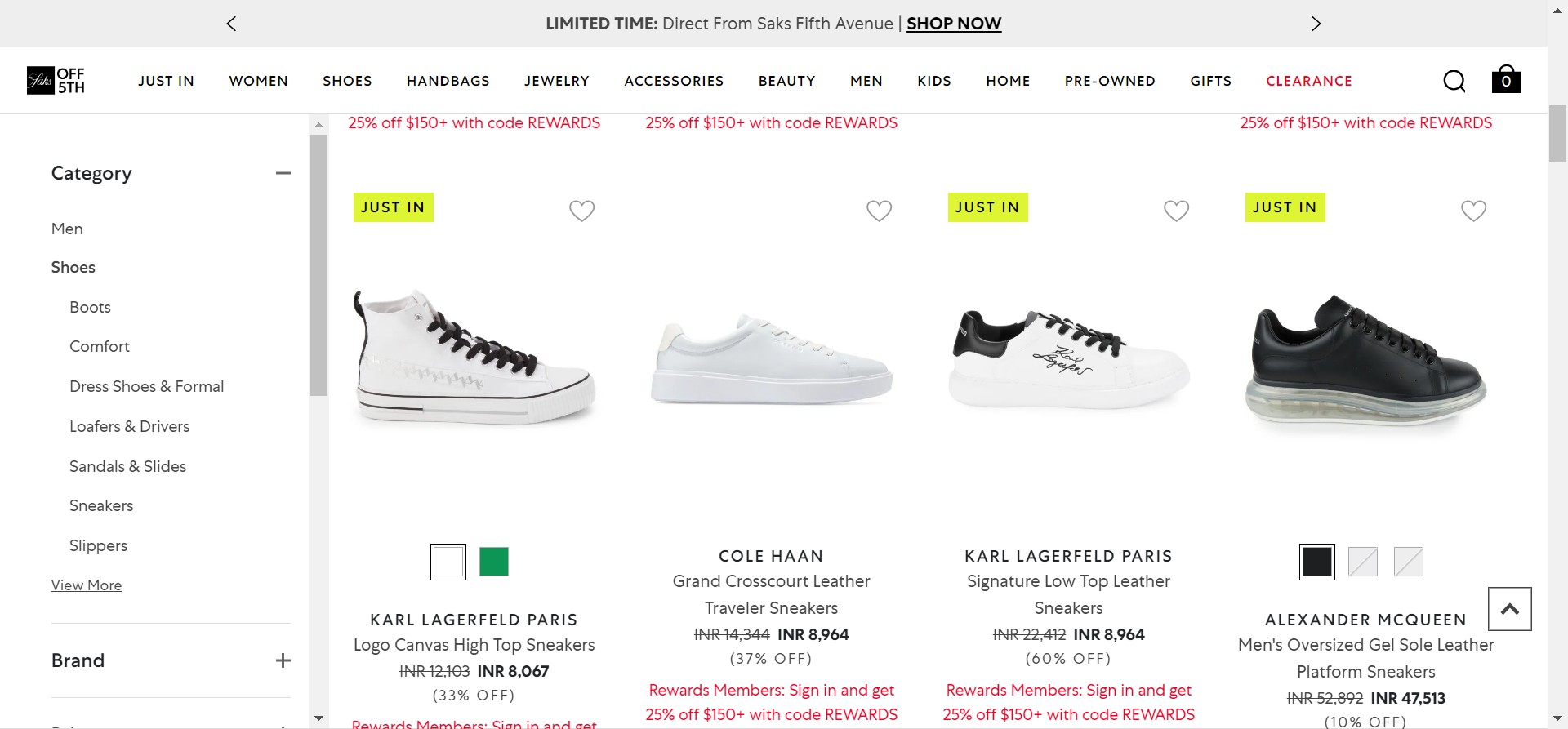This screenshot has width=1568, height=729.
Task: Expand the Brand filter section
Action: click(x=283, y=660)
